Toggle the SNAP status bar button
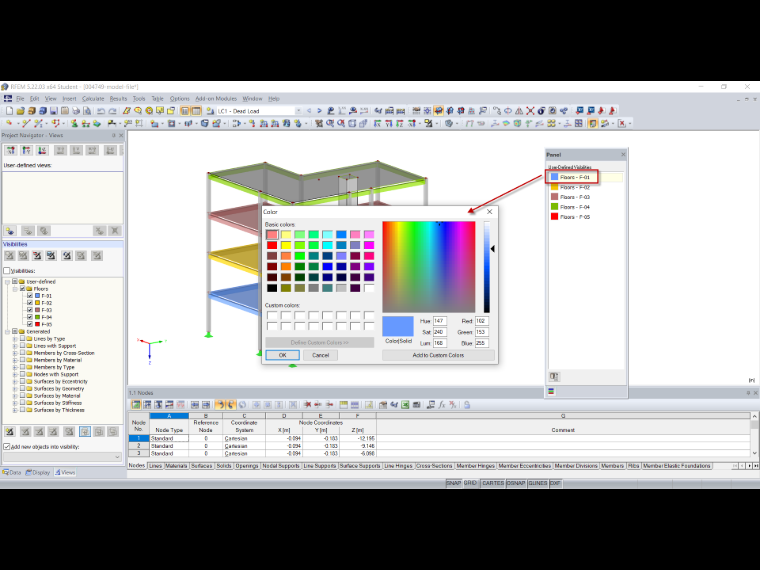The width and height of the screenshot is (760, 570). (x=454, y=483)
